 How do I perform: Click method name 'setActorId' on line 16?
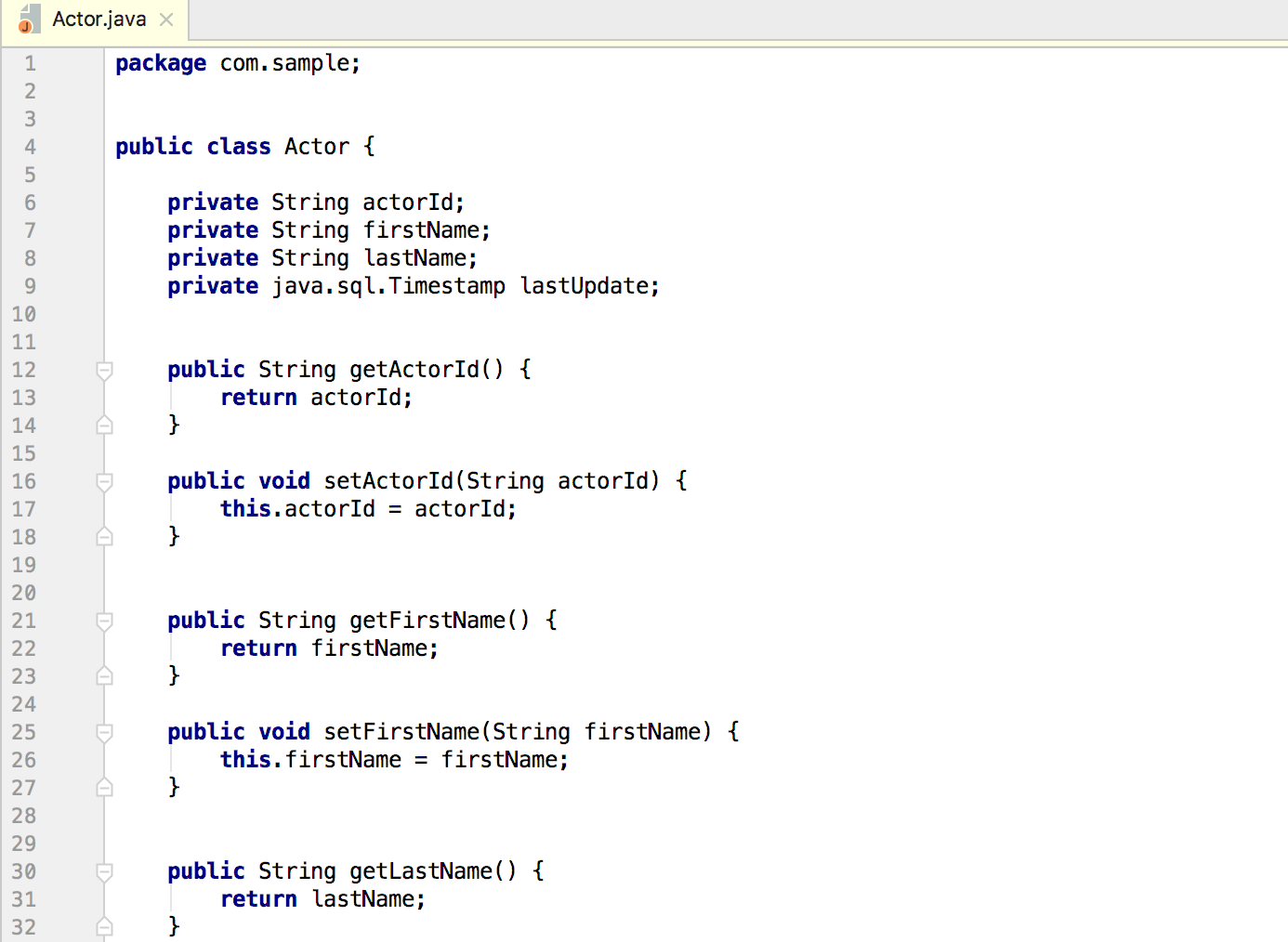click(388, 481)
